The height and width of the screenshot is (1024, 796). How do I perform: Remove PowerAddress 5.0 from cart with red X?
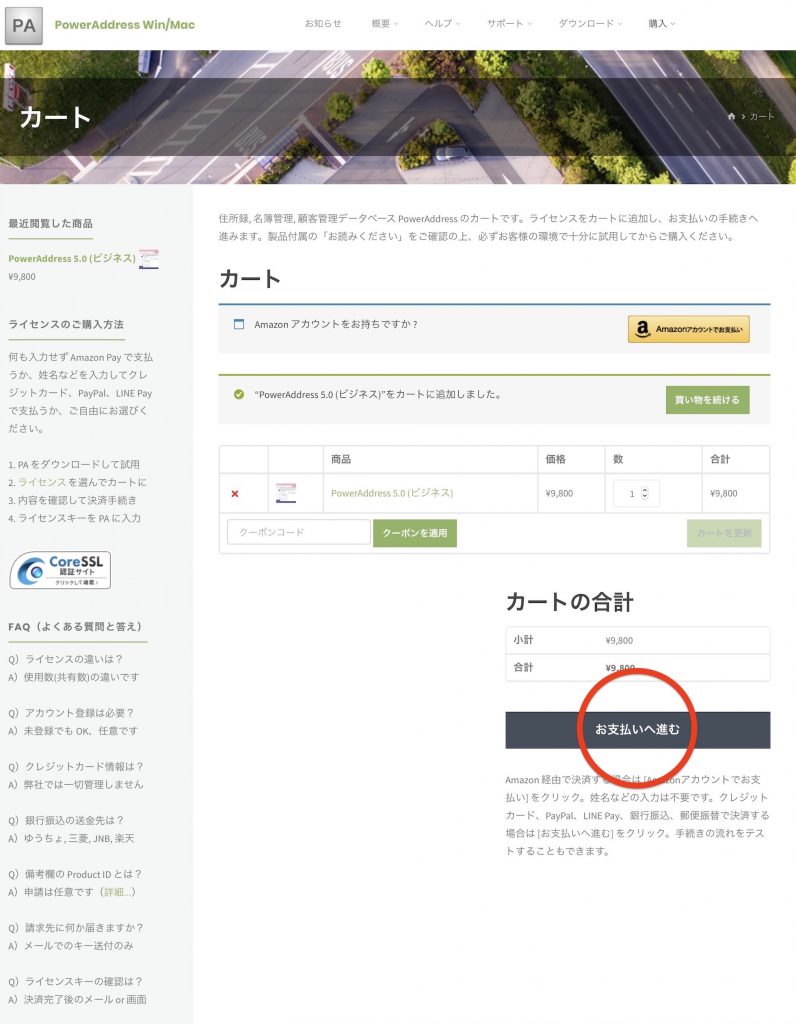[x=235, y=494]
